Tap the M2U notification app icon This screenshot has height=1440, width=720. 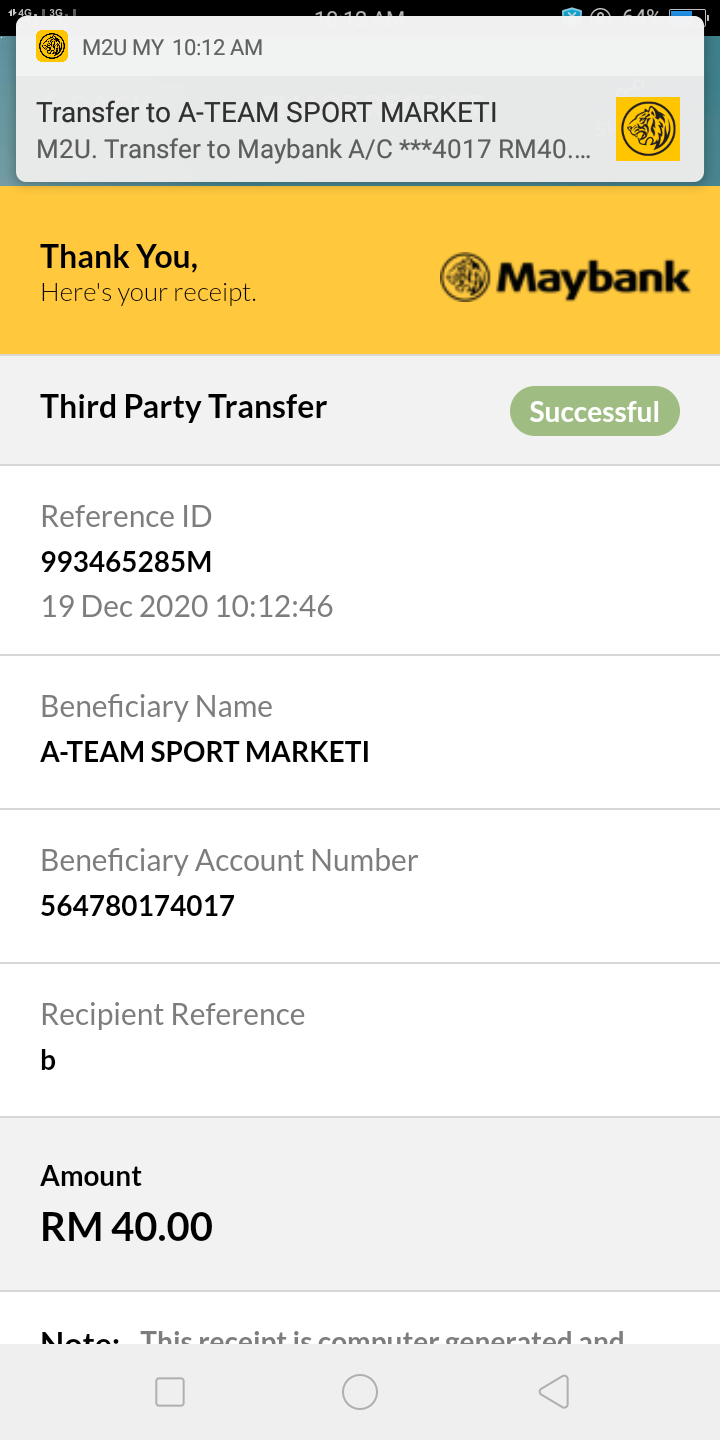point(52,47)
